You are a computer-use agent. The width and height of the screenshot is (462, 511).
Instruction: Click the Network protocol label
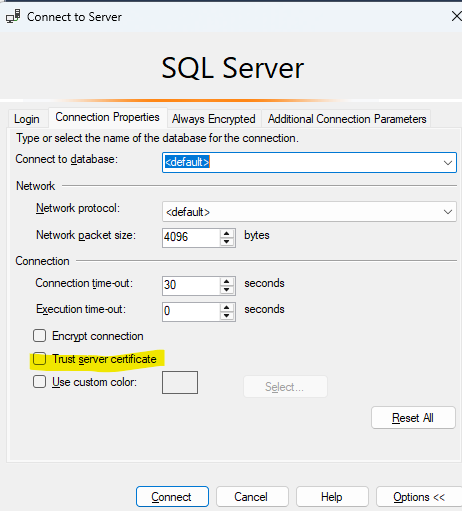tap(78, 208)
